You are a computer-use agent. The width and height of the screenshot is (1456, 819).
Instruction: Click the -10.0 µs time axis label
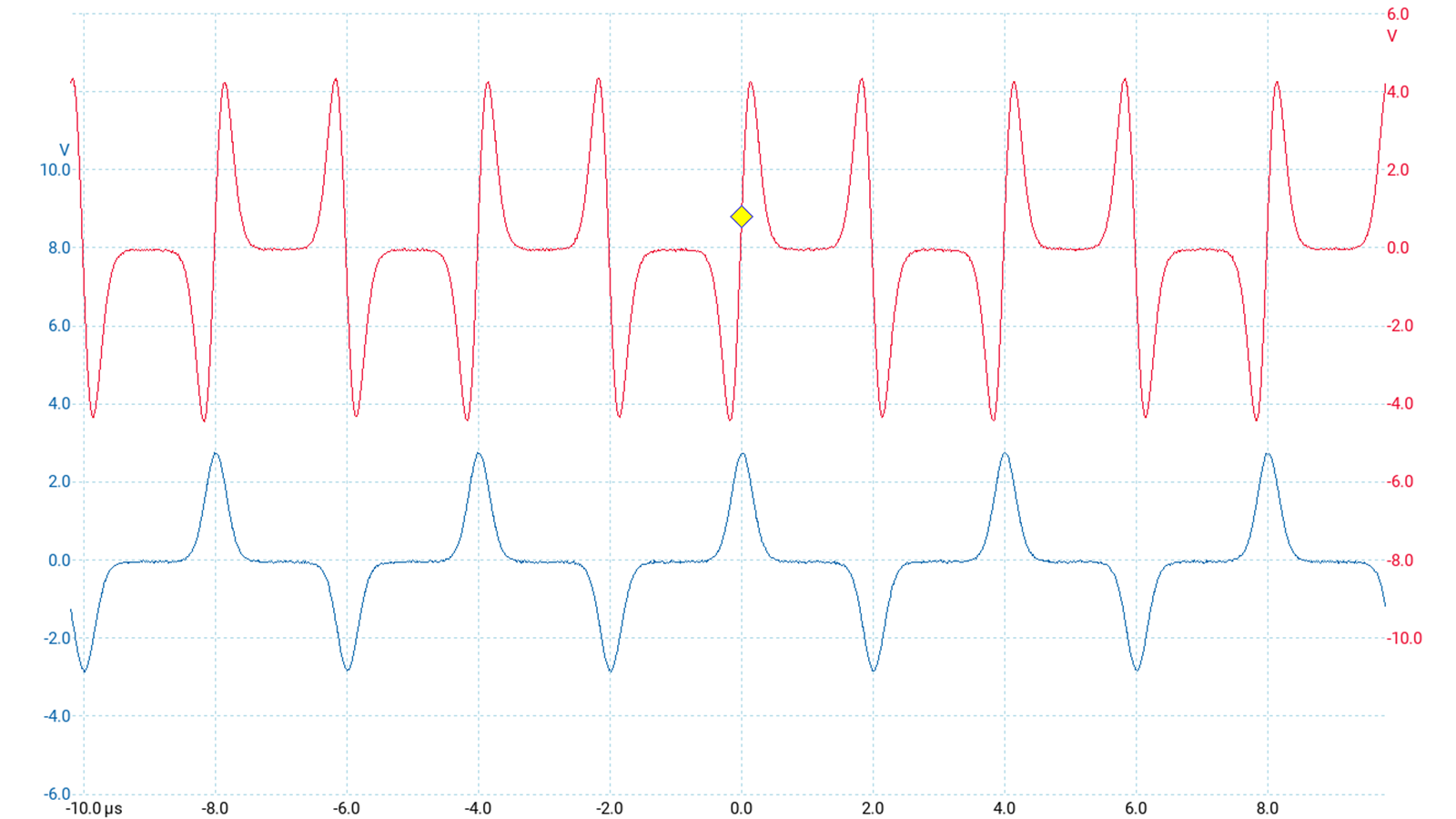[94, 808]
